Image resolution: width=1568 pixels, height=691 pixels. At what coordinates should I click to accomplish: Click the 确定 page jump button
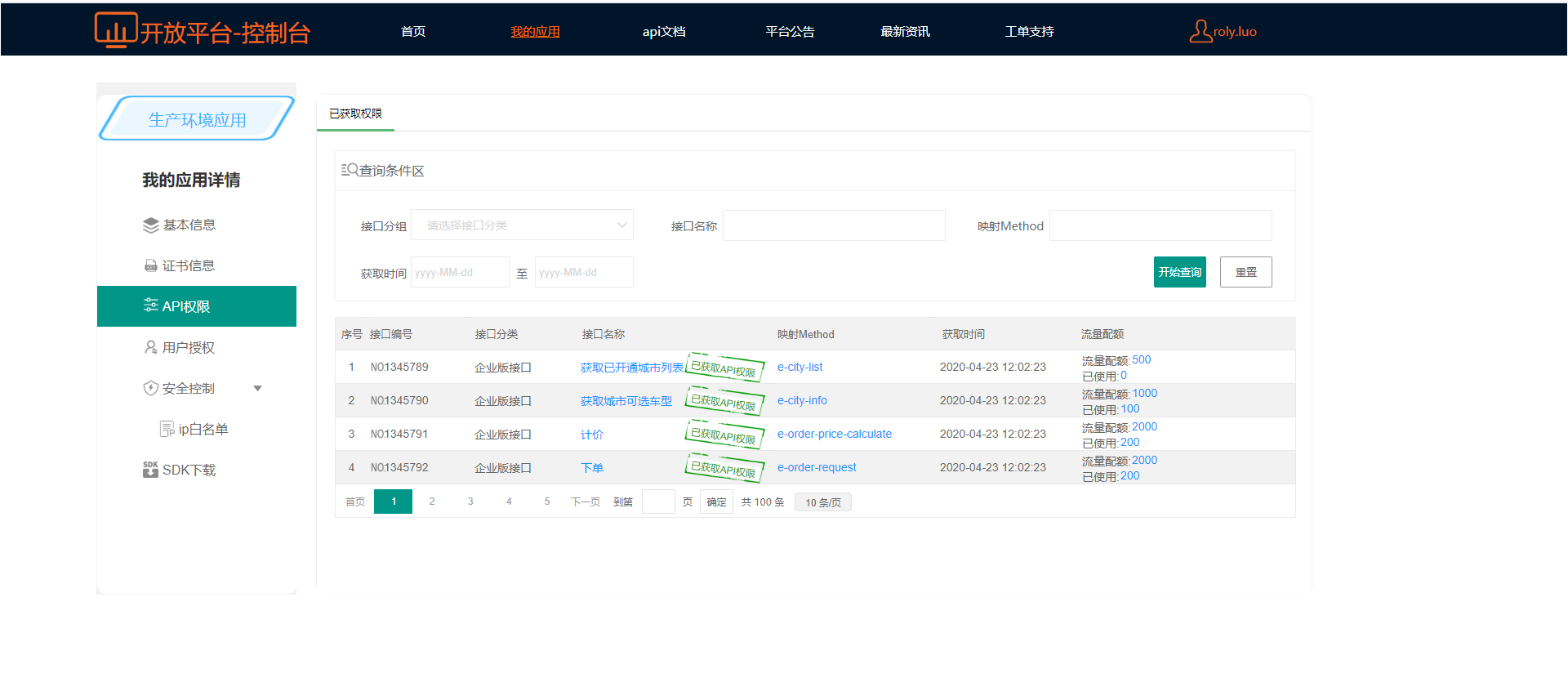click(x=716, y=502)
